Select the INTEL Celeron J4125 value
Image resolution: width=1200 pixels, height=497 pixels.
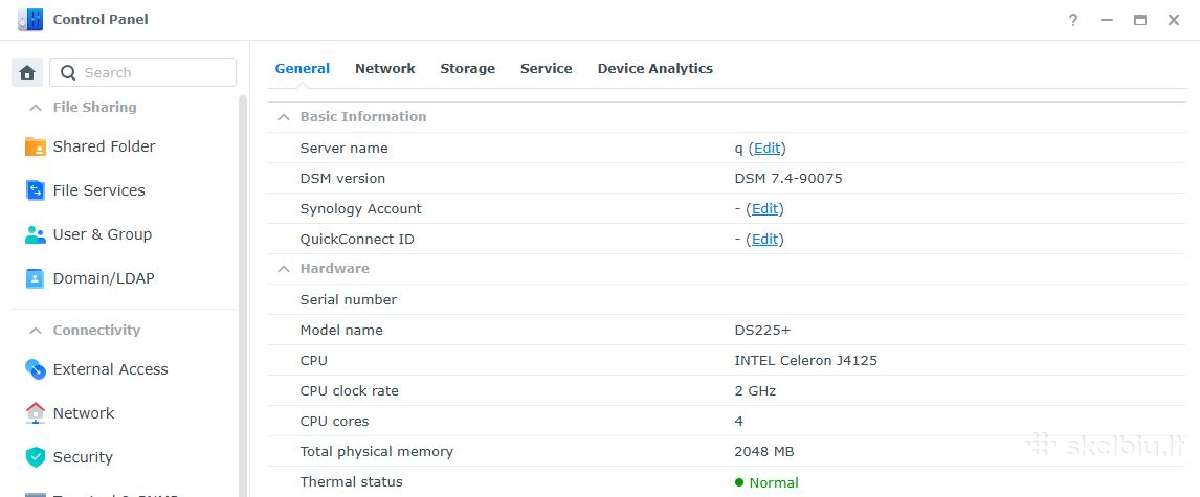805,361
